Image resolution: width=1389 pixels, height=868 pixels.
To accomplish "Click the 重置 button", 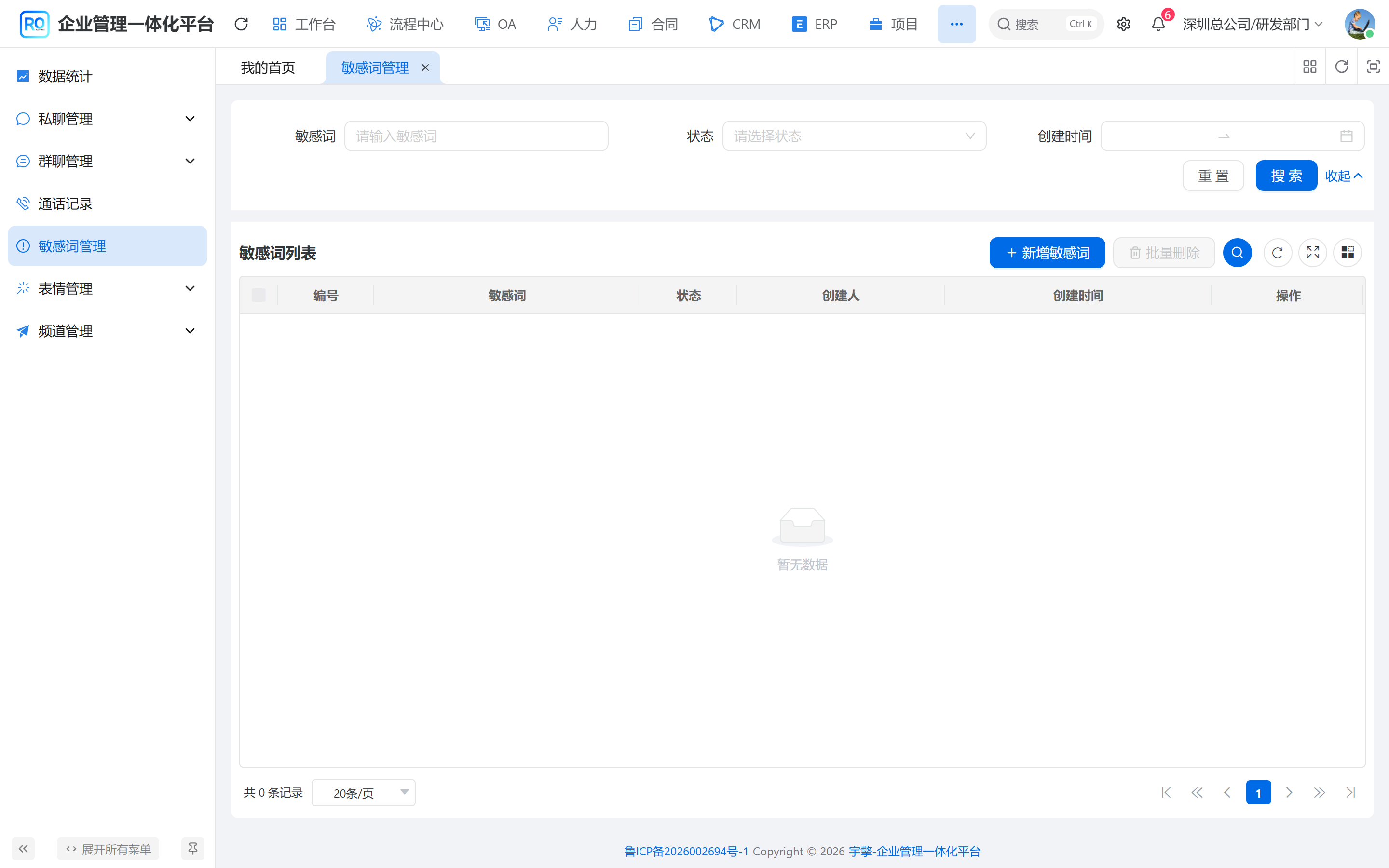I will pos(1213,176).
